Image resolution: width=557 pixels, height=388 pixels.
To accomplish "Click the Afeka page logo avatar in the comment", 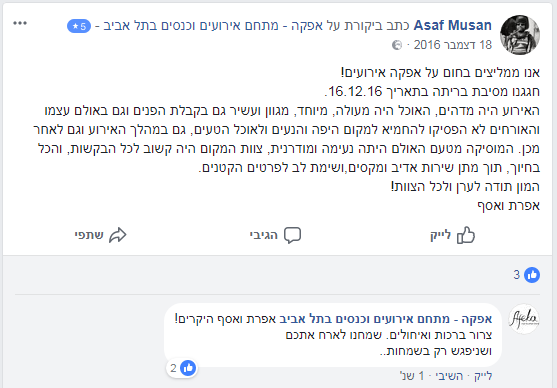I will 524,319.
